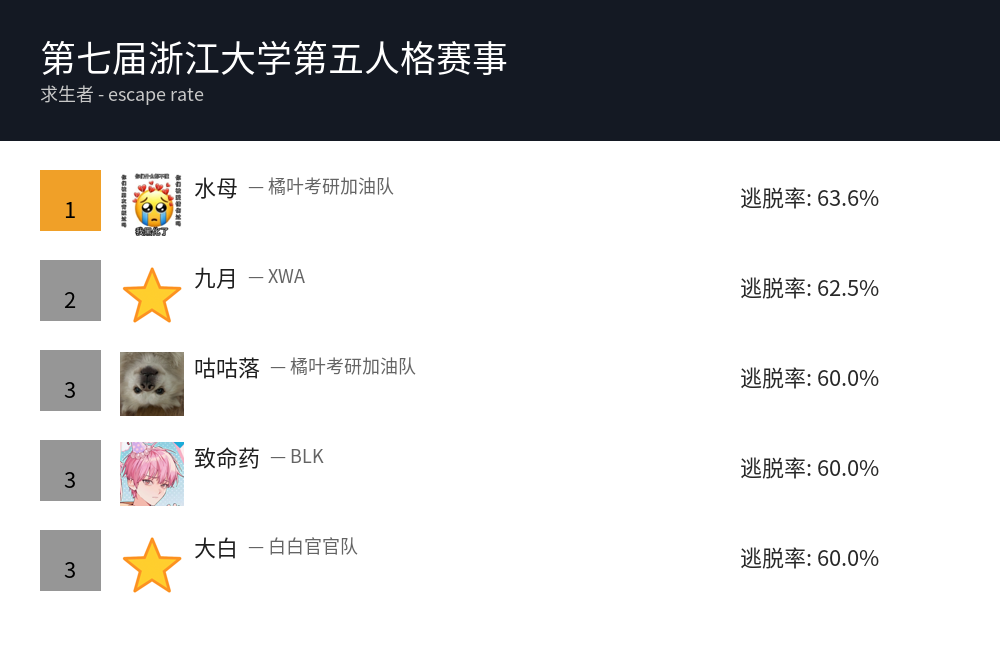The image size is (1000, 670).
Task: Open player name 九月
Action: [216, 278]
